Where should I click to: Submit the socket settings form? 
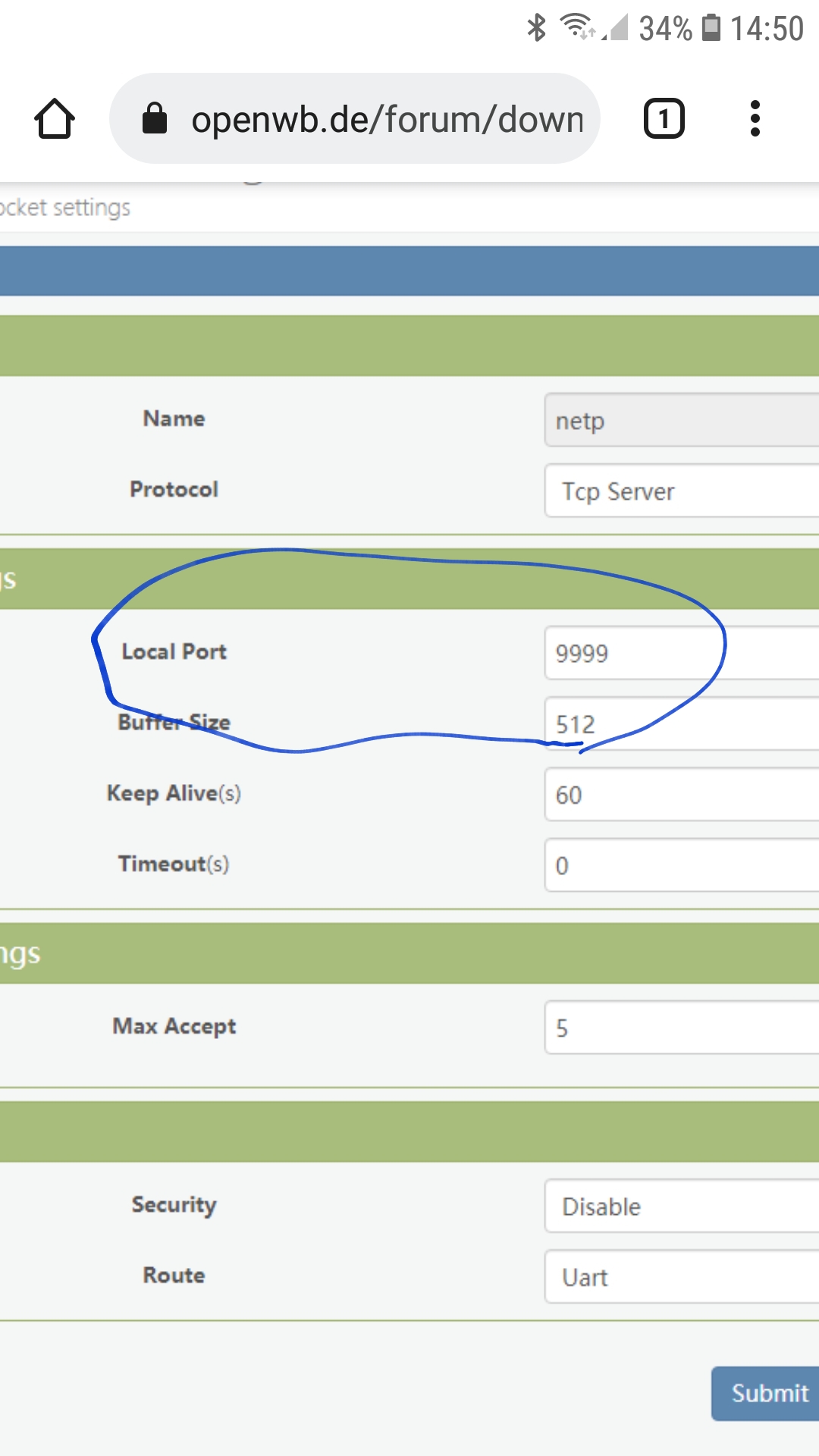[x=765, y=1394]
